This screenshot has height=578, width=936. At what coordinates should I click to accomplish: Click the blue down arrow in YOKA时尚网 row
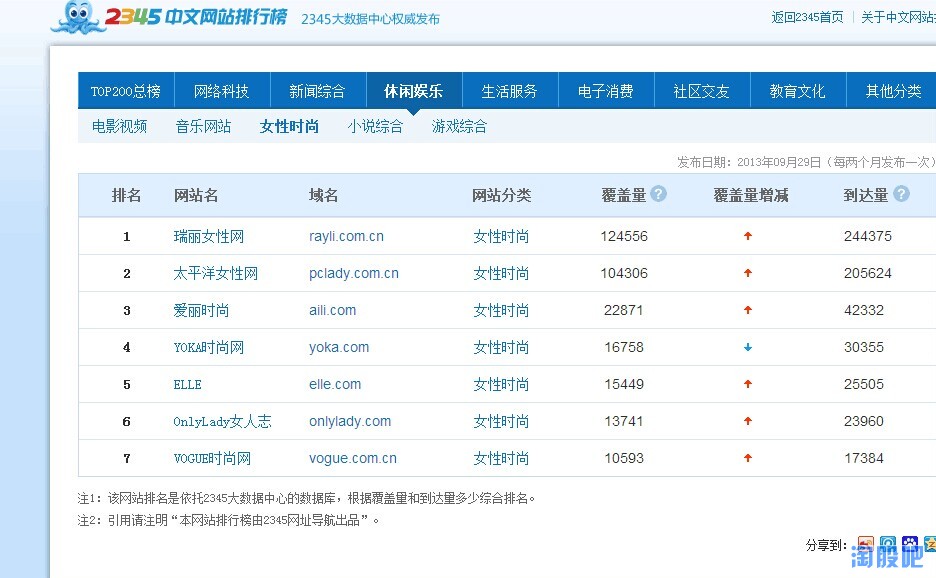click(747, 347)
